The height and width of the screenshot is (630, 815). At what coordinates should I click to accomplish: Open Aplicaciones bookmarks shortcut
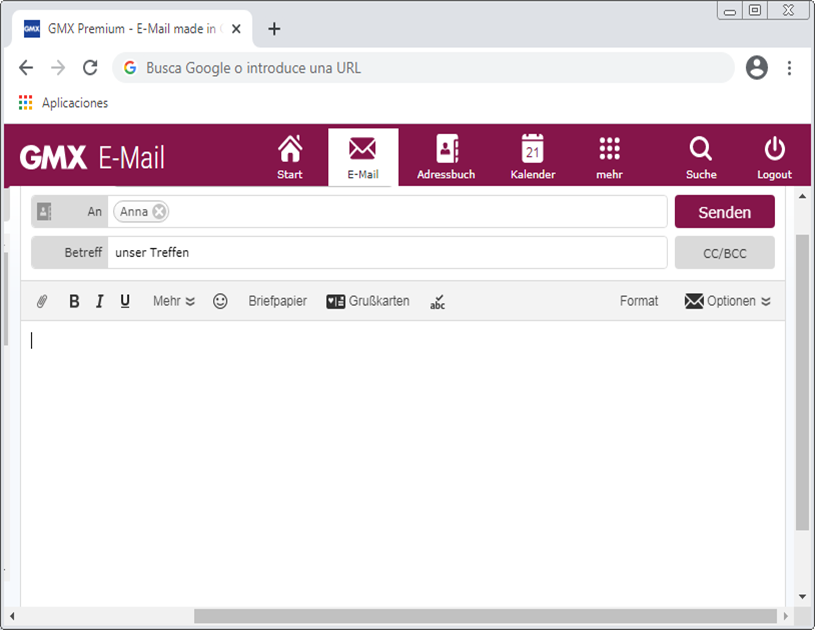63,103
